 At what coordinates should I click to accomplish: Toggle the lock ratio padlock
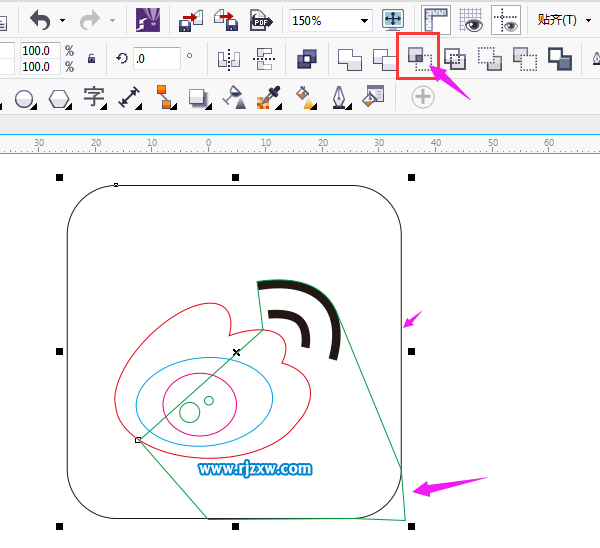[x=91, y=59]
